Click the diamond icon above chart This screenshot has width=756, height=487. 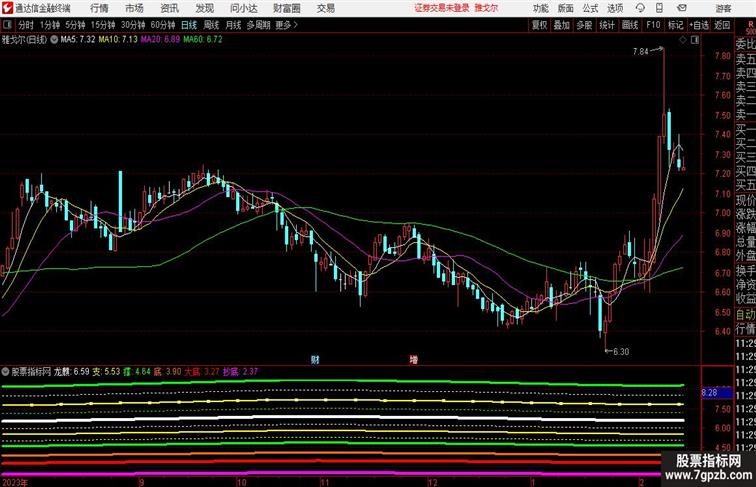683,40
